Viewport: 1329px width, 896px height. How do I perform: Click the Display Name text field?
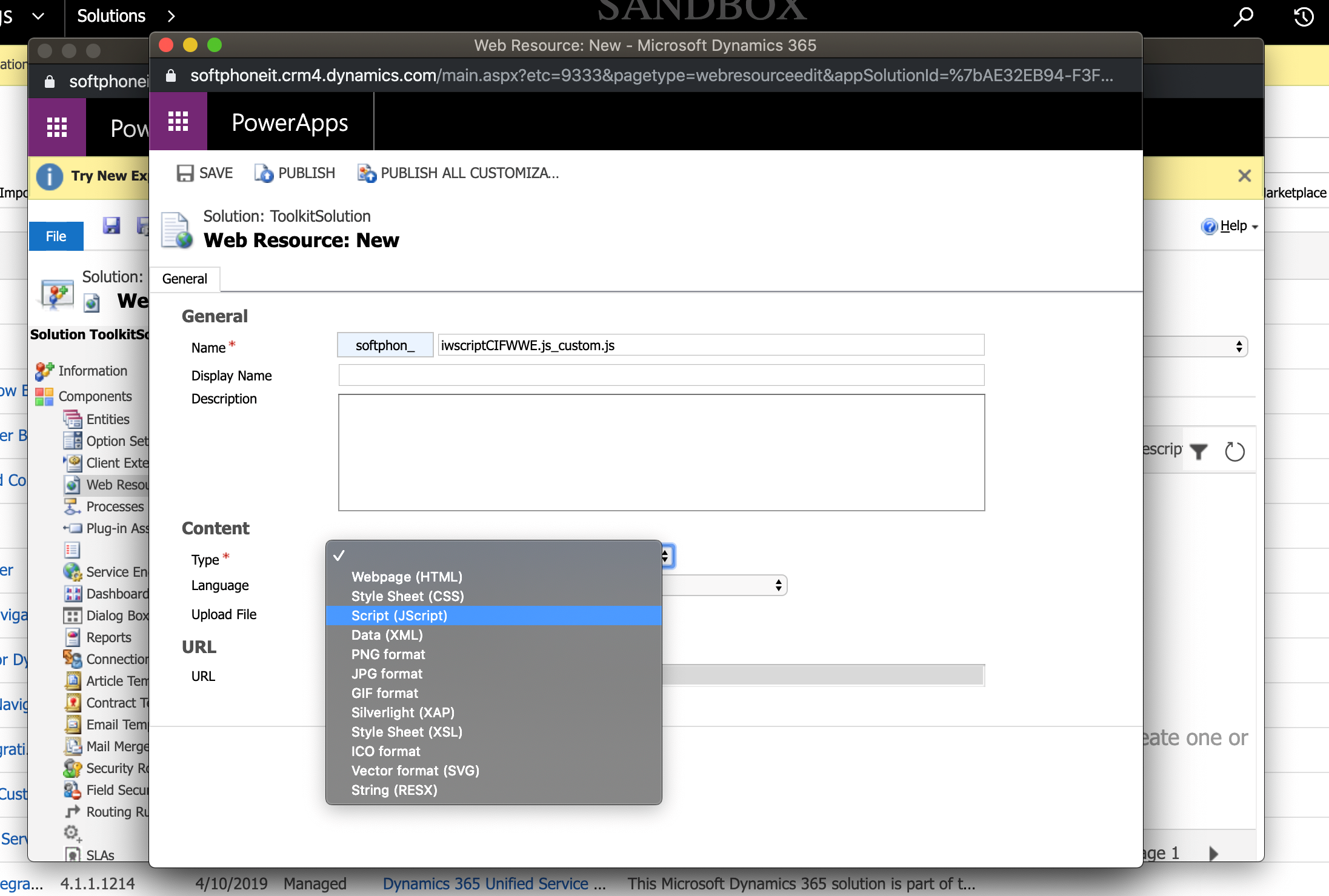[x=661, y=375]
